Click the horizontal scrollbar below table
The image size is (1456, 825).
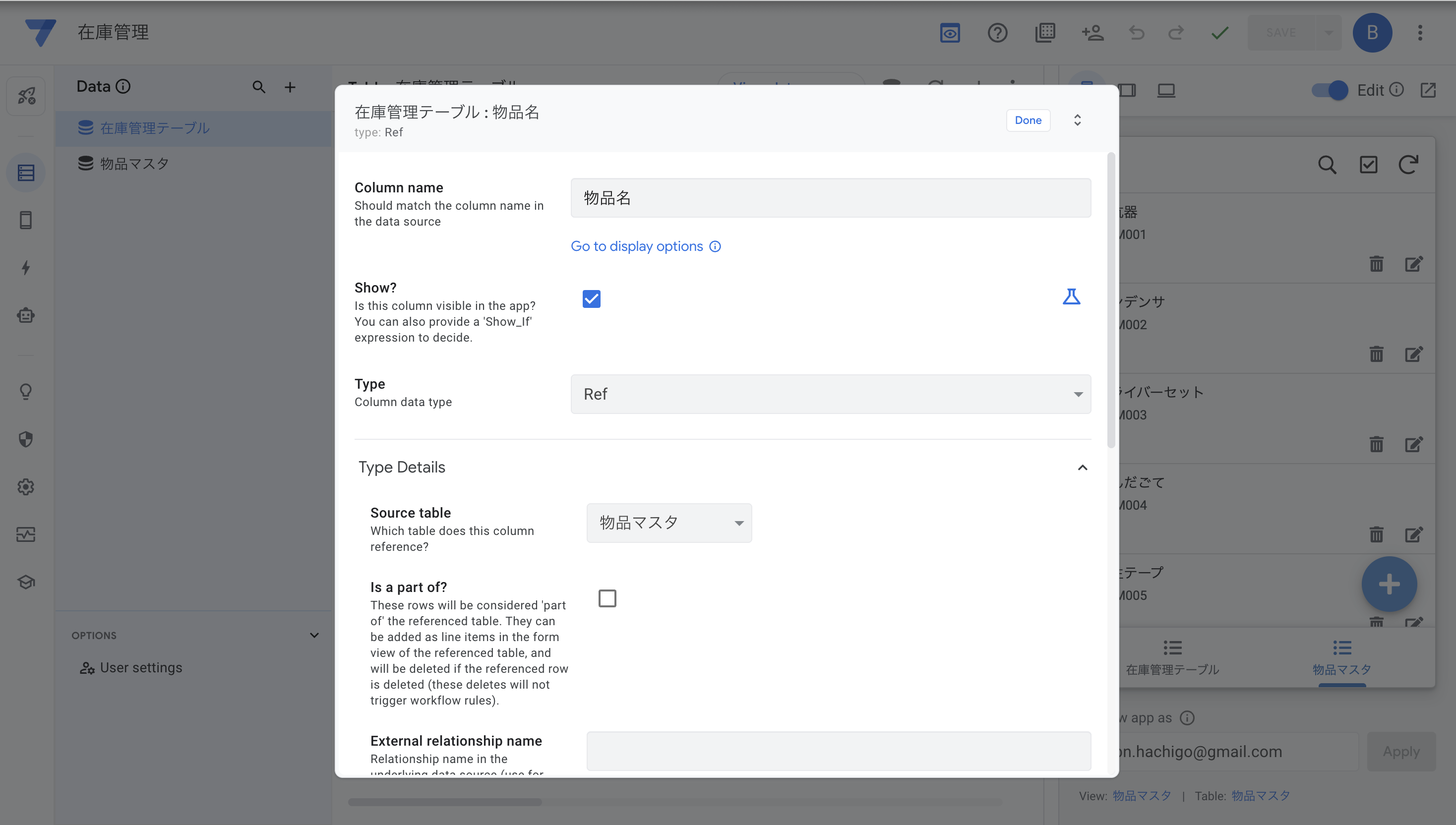445,802
